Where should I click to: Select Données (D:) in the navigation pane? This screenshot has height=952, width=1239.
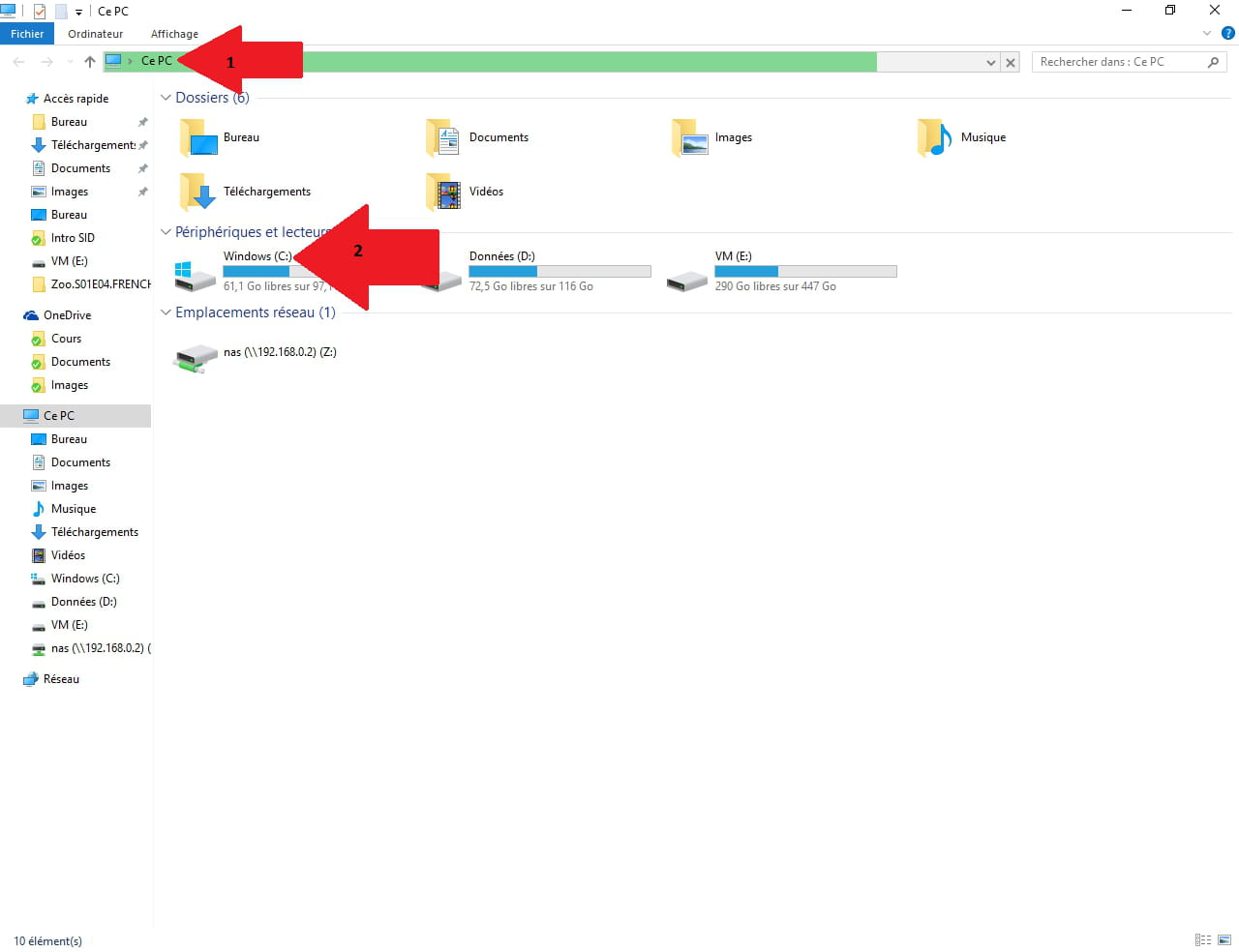click(x=83, y=602)
